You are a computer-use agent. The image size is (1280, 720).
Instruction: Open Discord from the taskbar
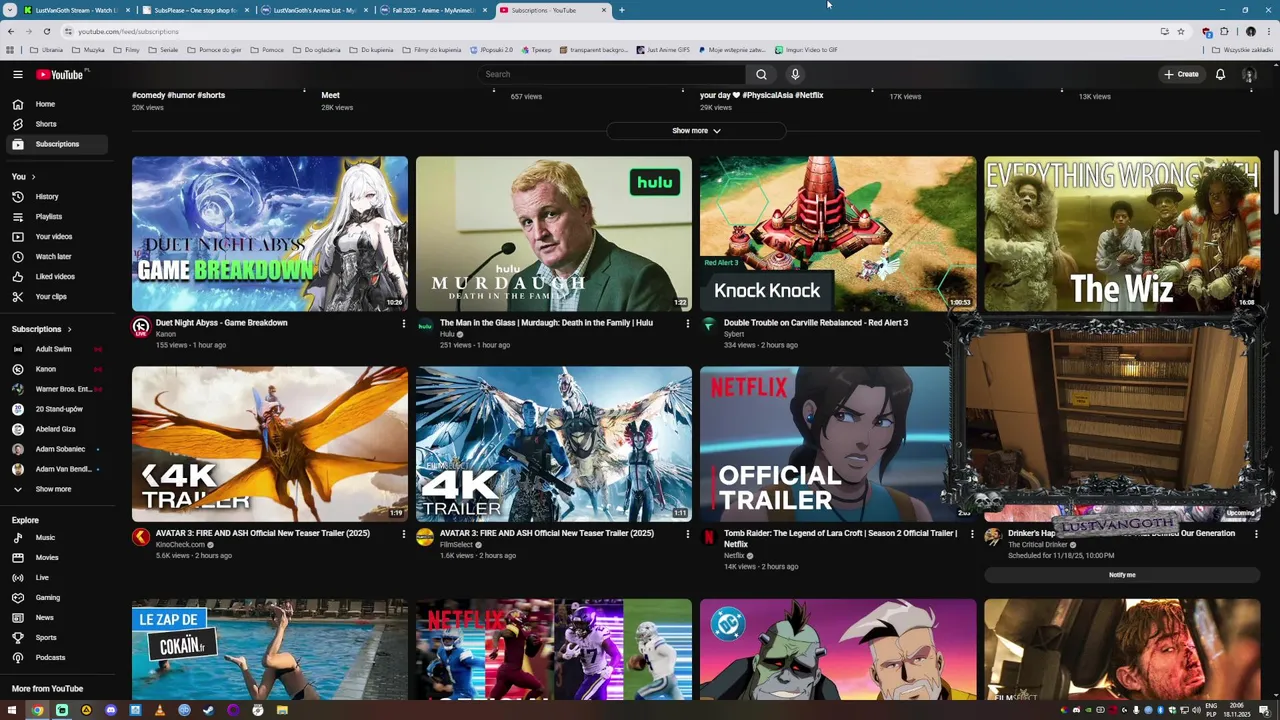pos(111,710)
